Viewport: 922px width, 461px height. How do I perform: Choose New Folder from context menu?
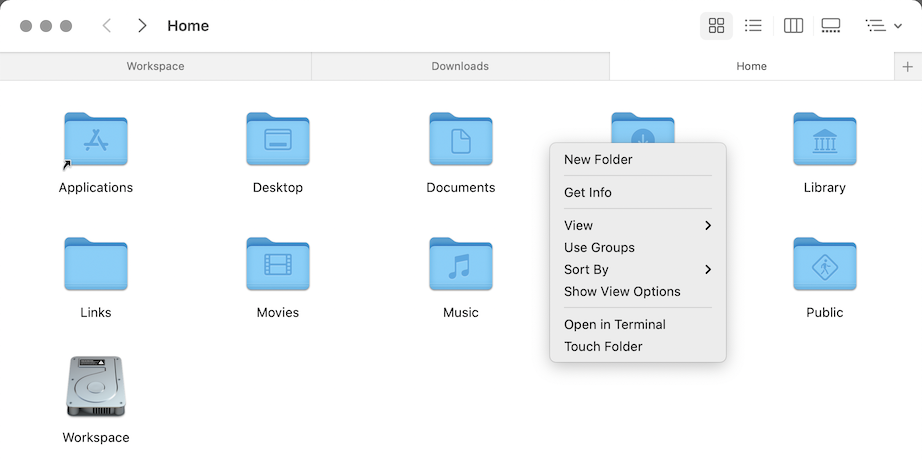coord(598,159)
